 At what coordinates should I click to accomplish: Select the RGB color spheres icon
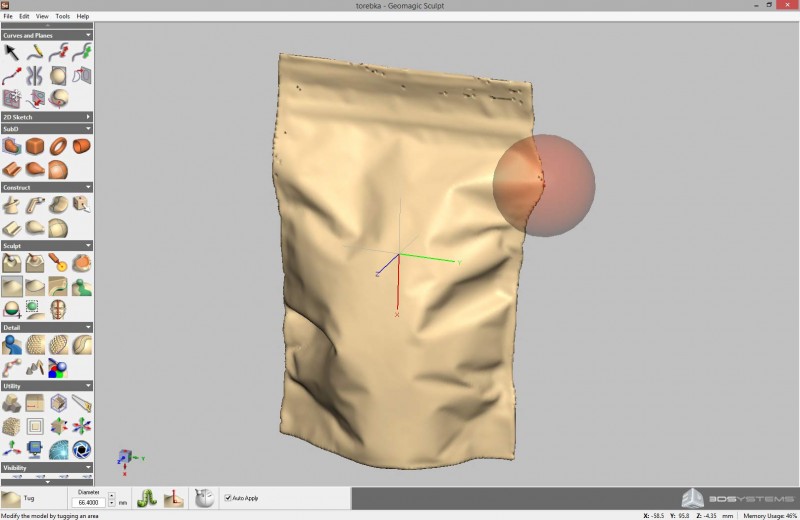point(58,368)
